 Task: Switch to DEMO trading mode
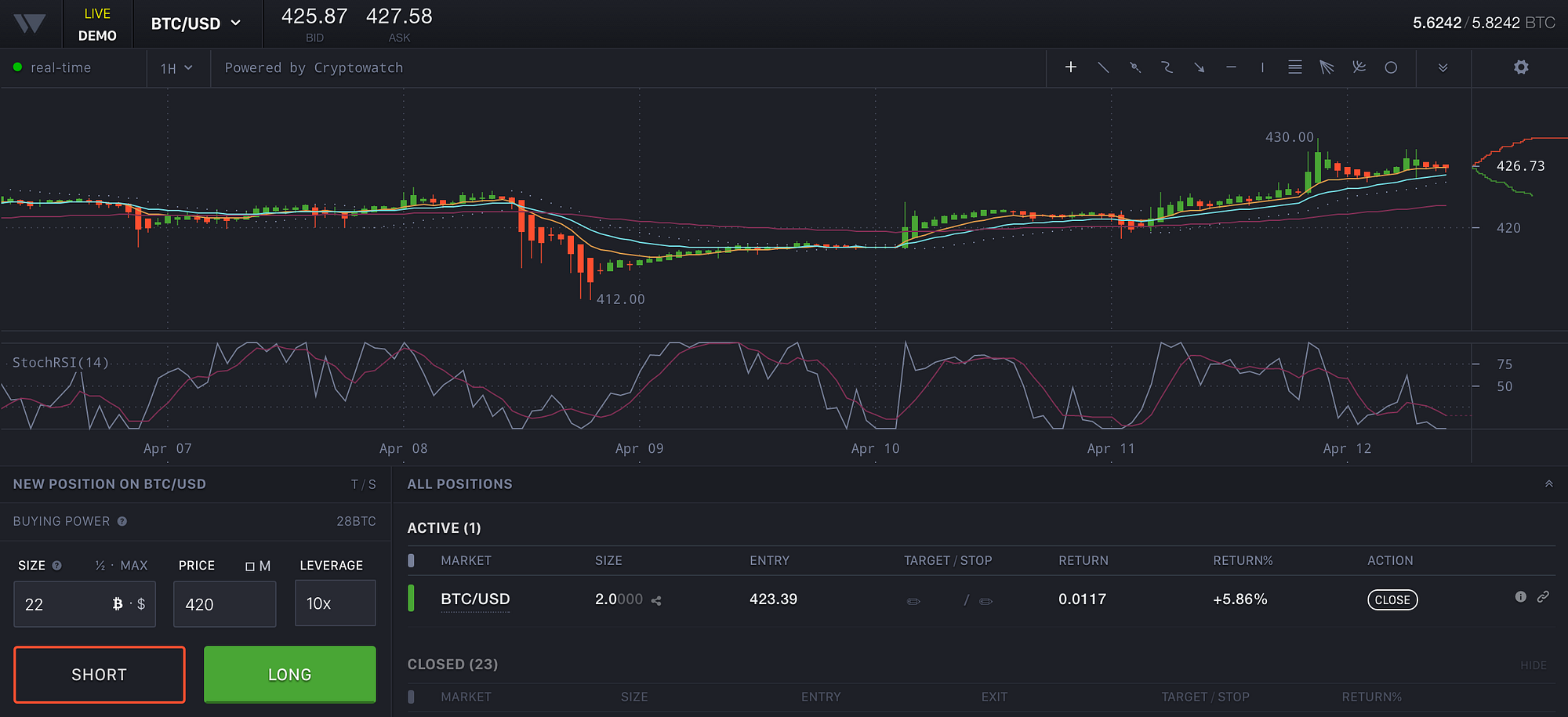97,35
